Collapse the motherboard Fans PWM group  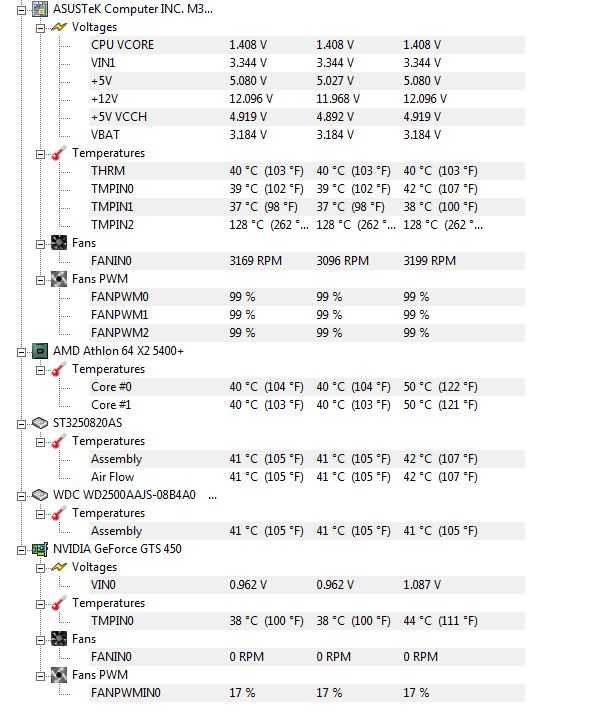40,280
